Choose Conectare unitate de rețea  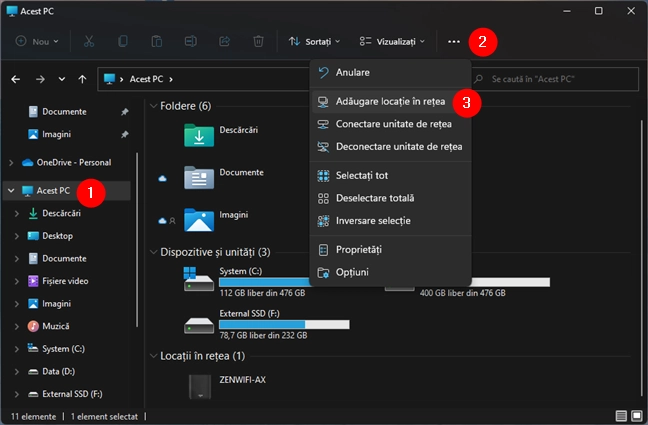coord(391,124)
